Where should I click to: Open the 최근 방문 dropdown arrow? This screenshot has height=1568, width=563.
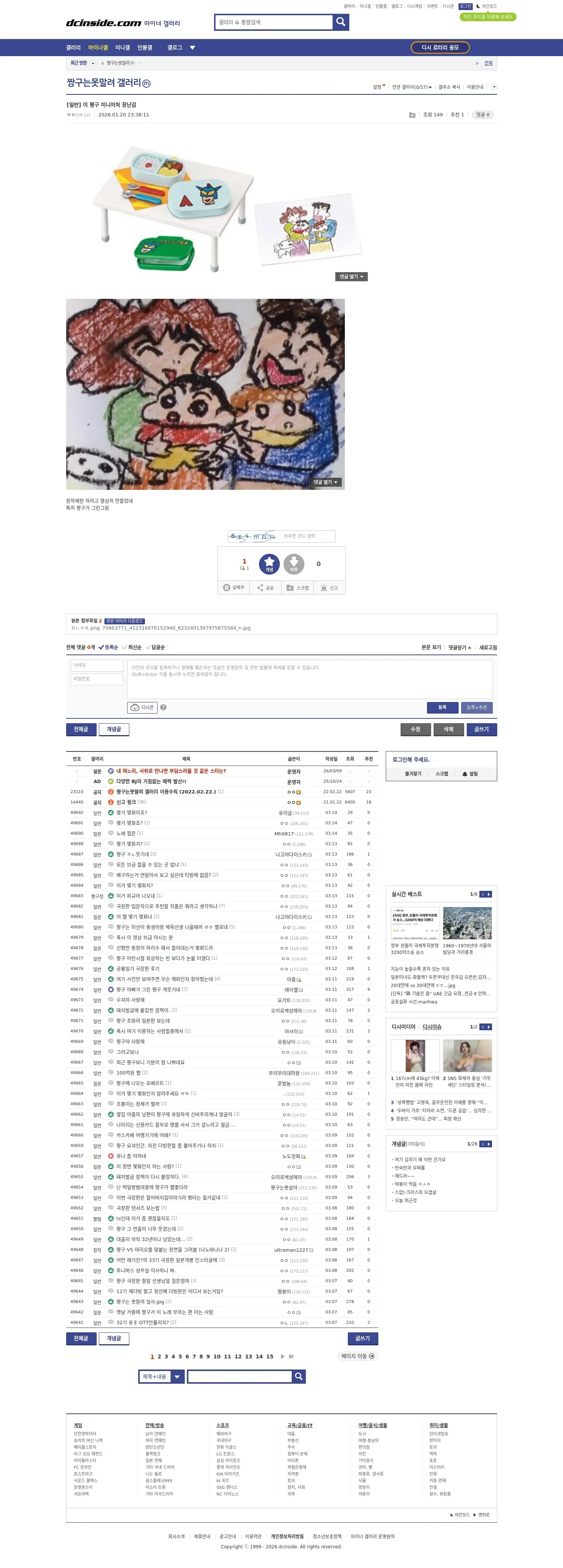pos(93,63)
